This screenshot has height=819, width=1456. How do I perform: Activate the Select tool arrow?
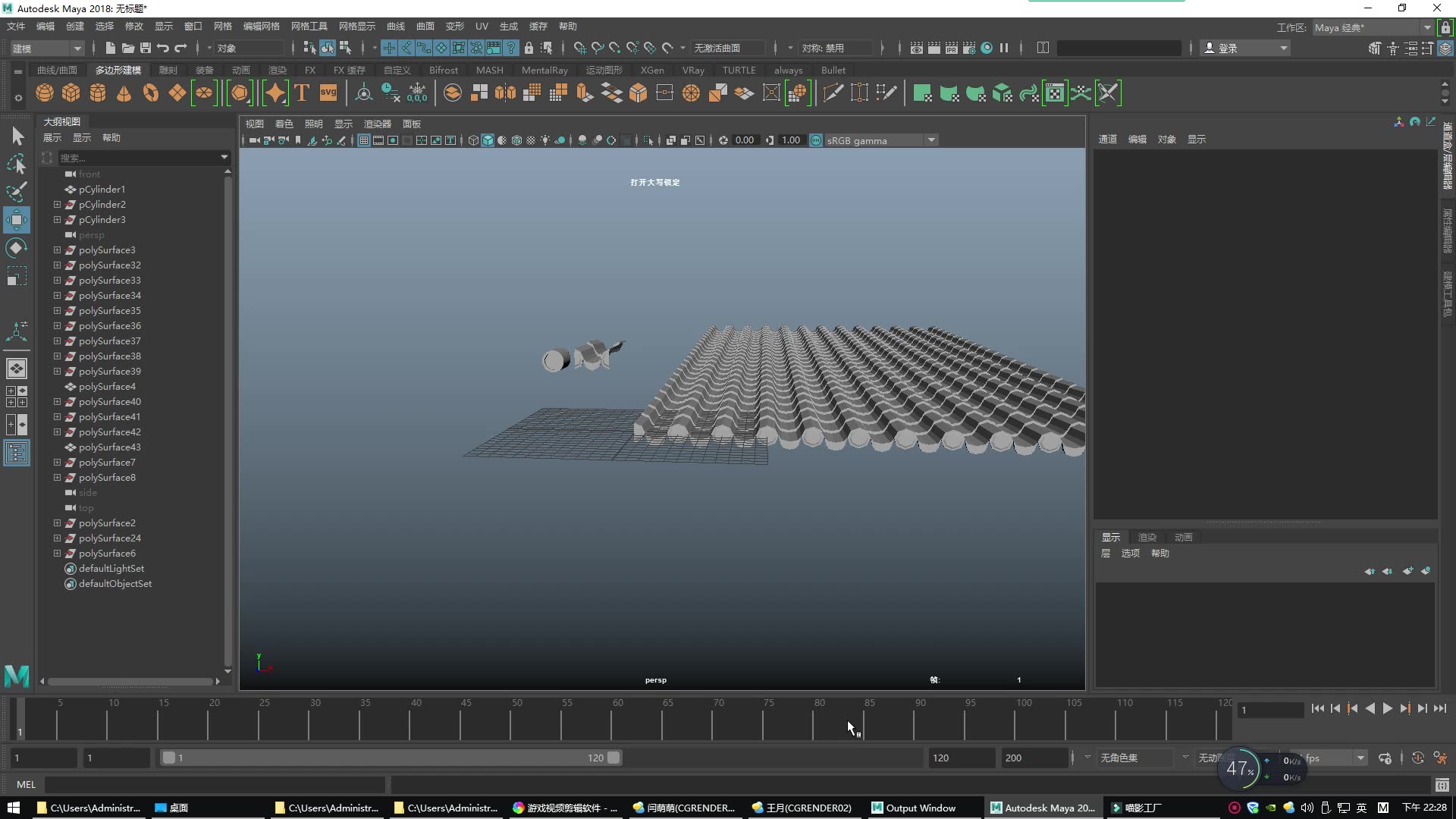[x=17, y=136]
